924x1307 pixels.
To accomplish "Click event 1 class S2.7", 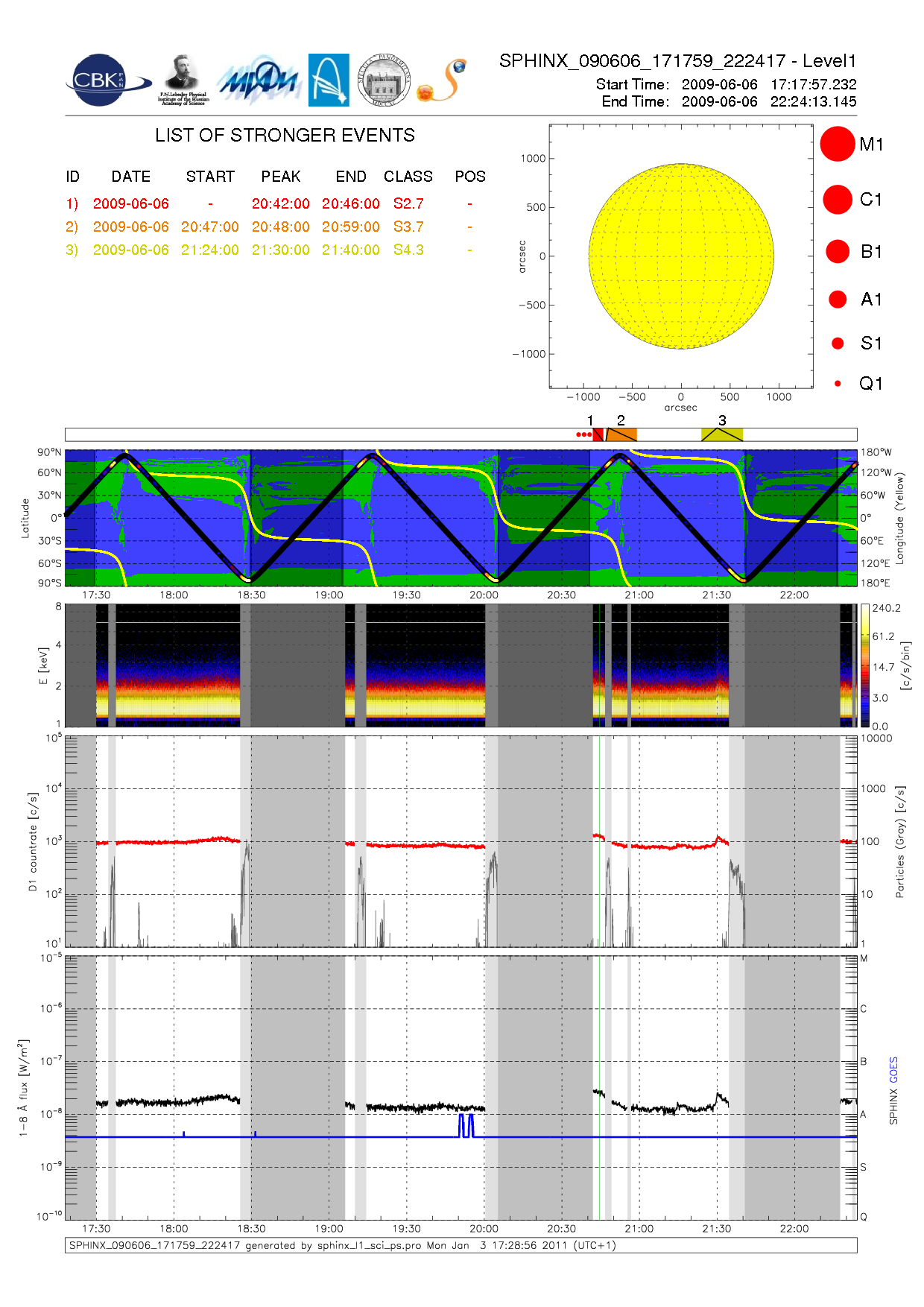I will point(408,203).
